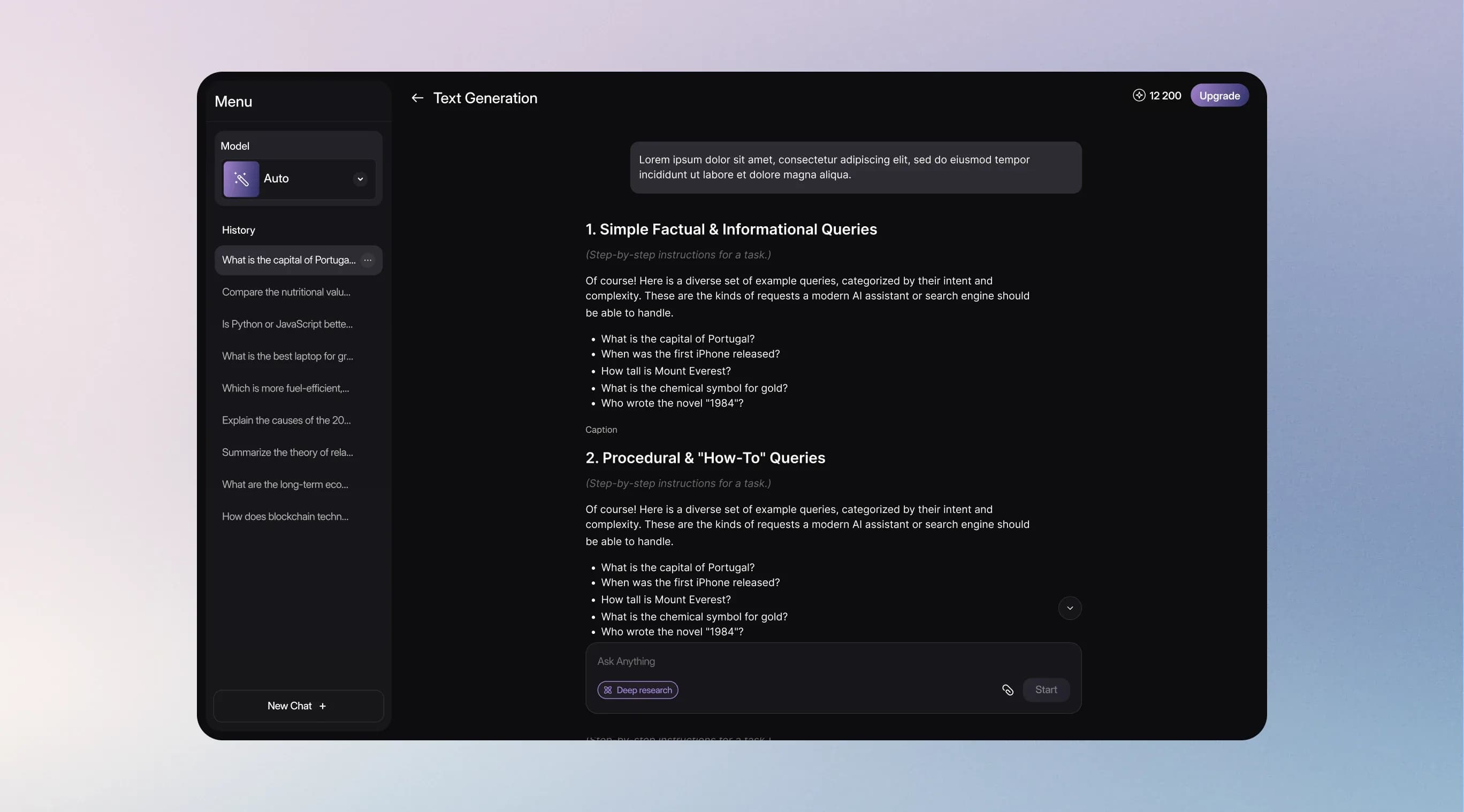Expand the Auto model dropdown chevron
The width and height of the screenshot is (1464, 812).
[360, 179]
